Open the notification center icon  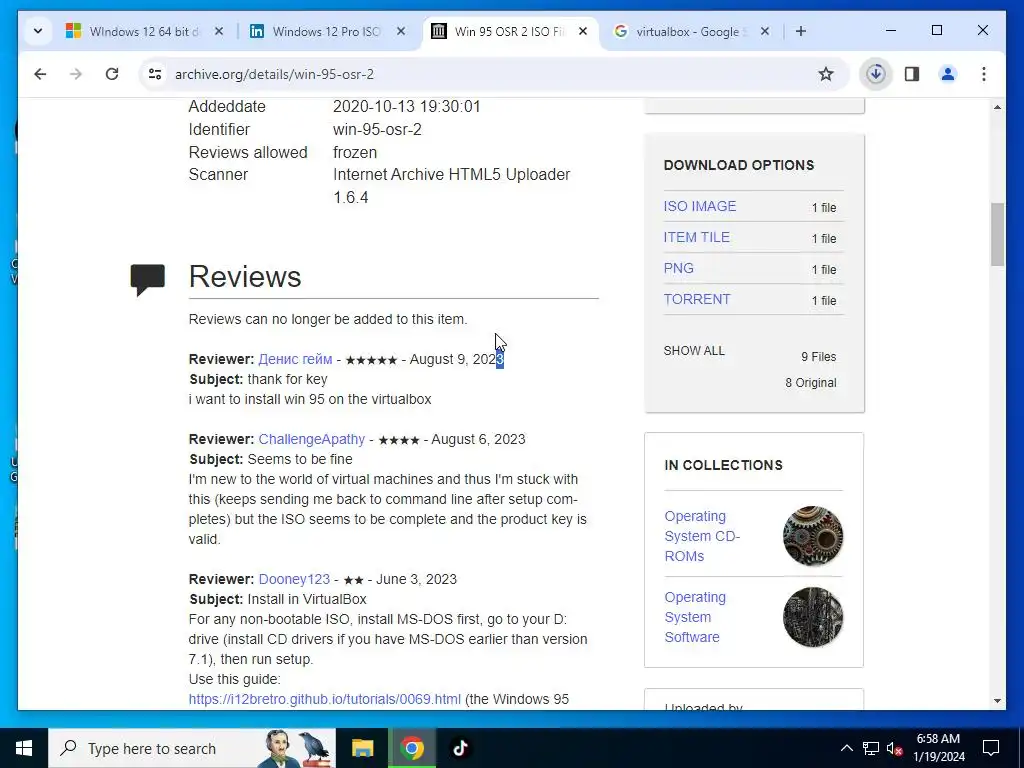point(991,748)
